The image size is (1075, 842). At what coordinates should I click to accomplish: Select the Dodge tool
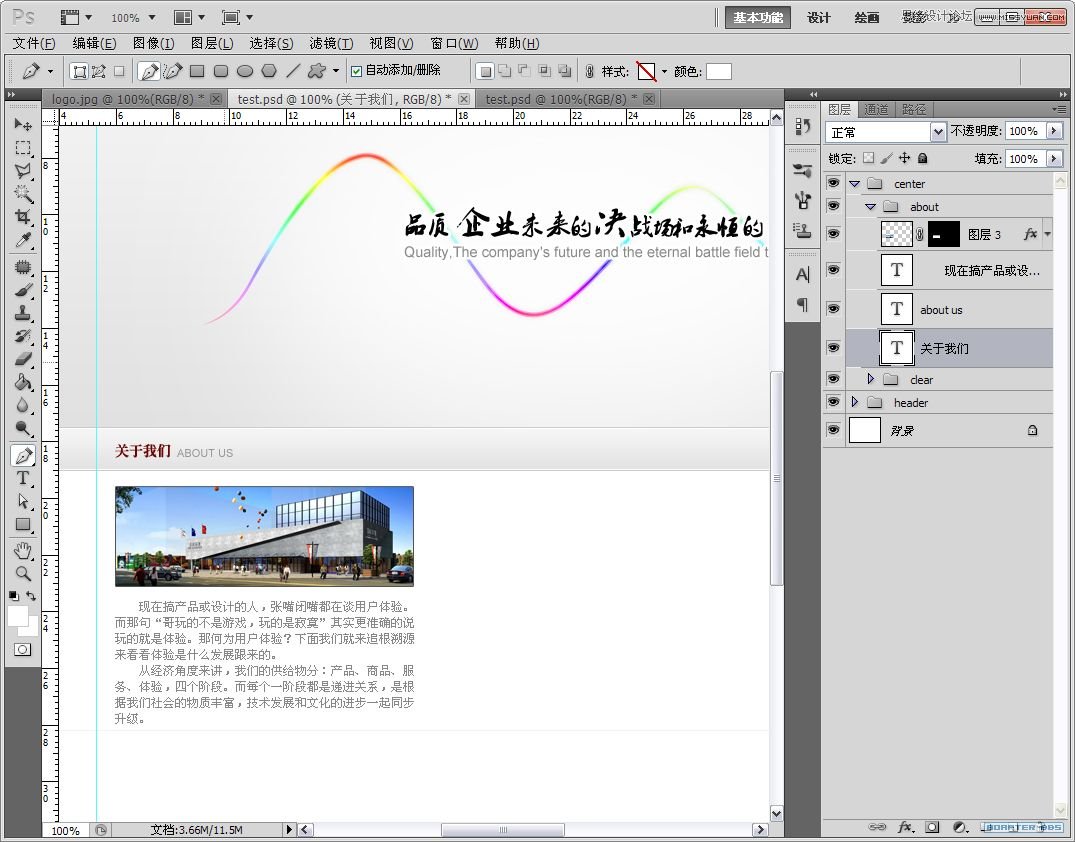pos(23,429)
